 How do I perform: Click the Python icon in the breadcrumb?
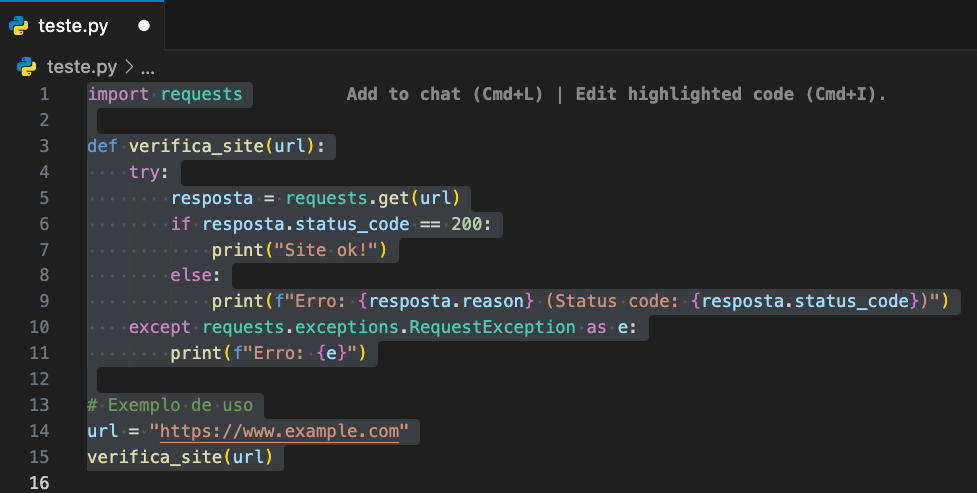point(26,66)
